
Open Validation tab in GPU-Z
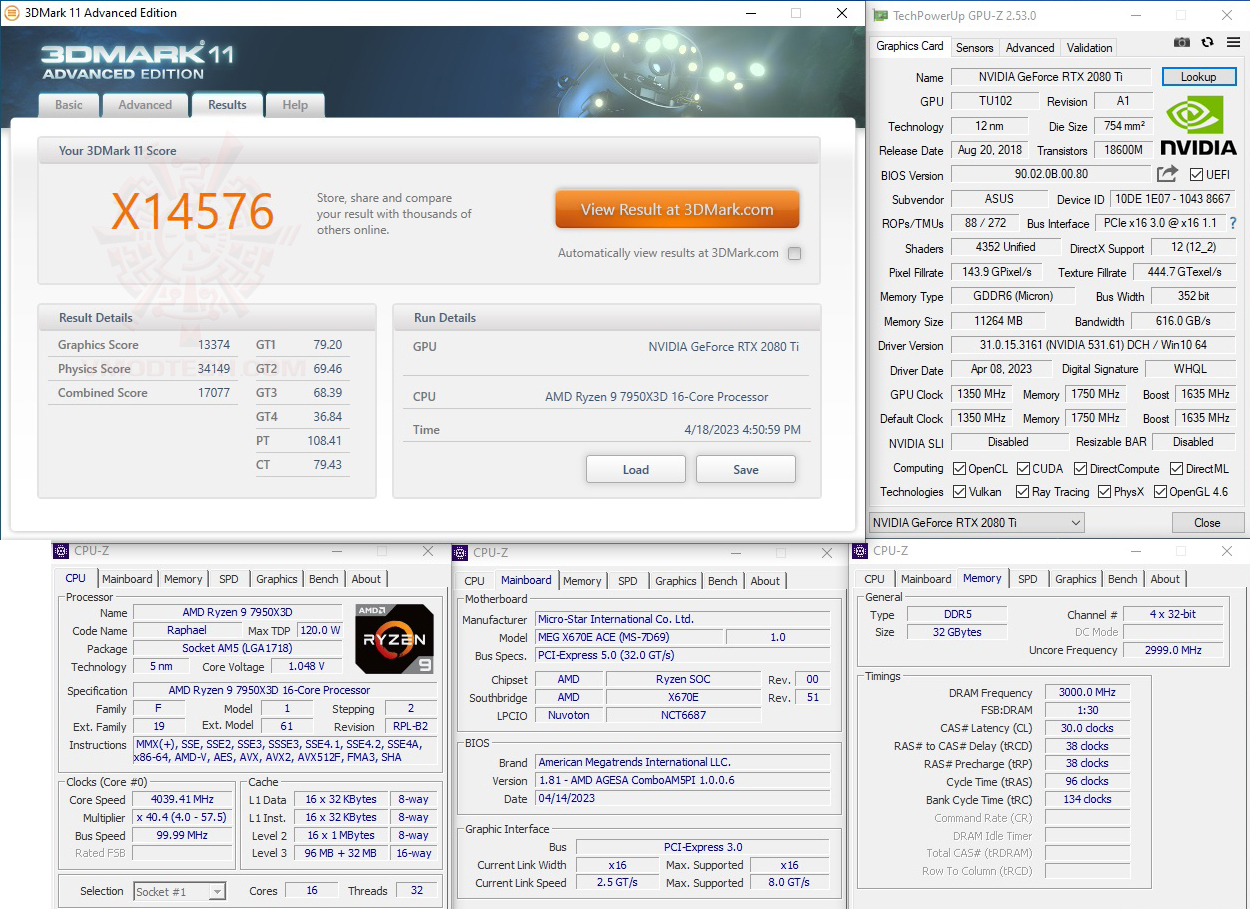(x=1090, y=48)
